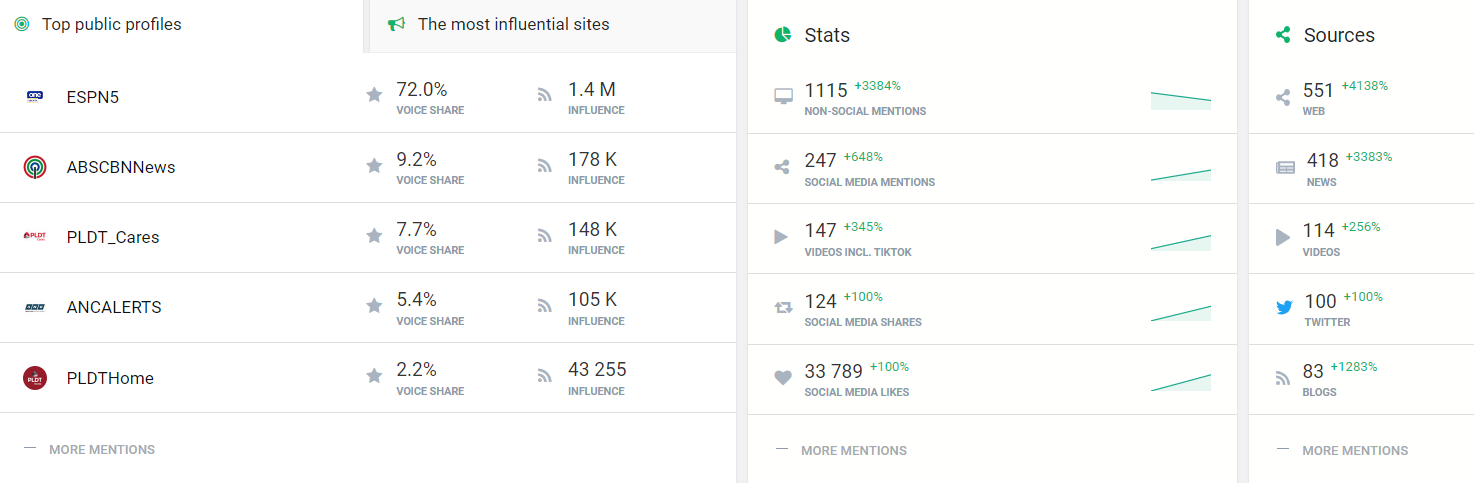Click the play icon beside Videos incl. TikTok

pyautogui.click(x=782, y=237)
